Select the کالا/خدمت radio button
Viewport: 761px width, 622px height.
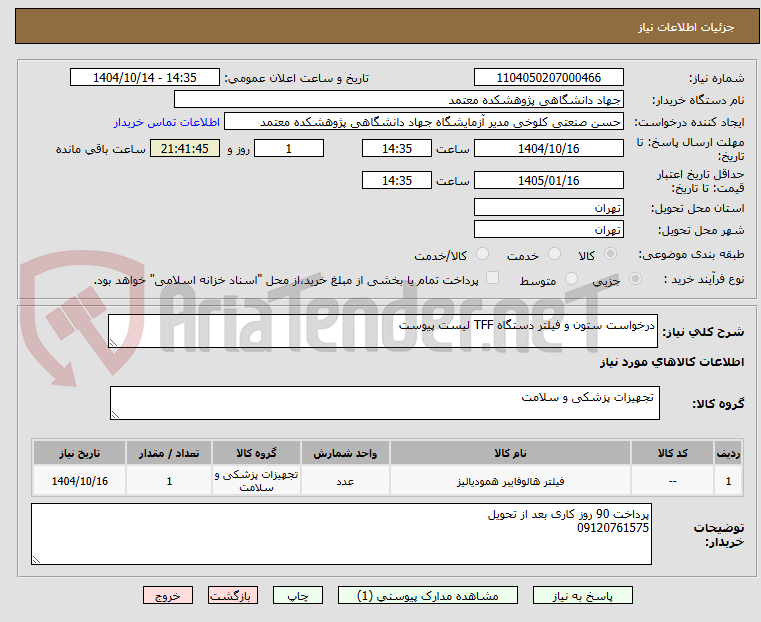[x=482, y=254]
